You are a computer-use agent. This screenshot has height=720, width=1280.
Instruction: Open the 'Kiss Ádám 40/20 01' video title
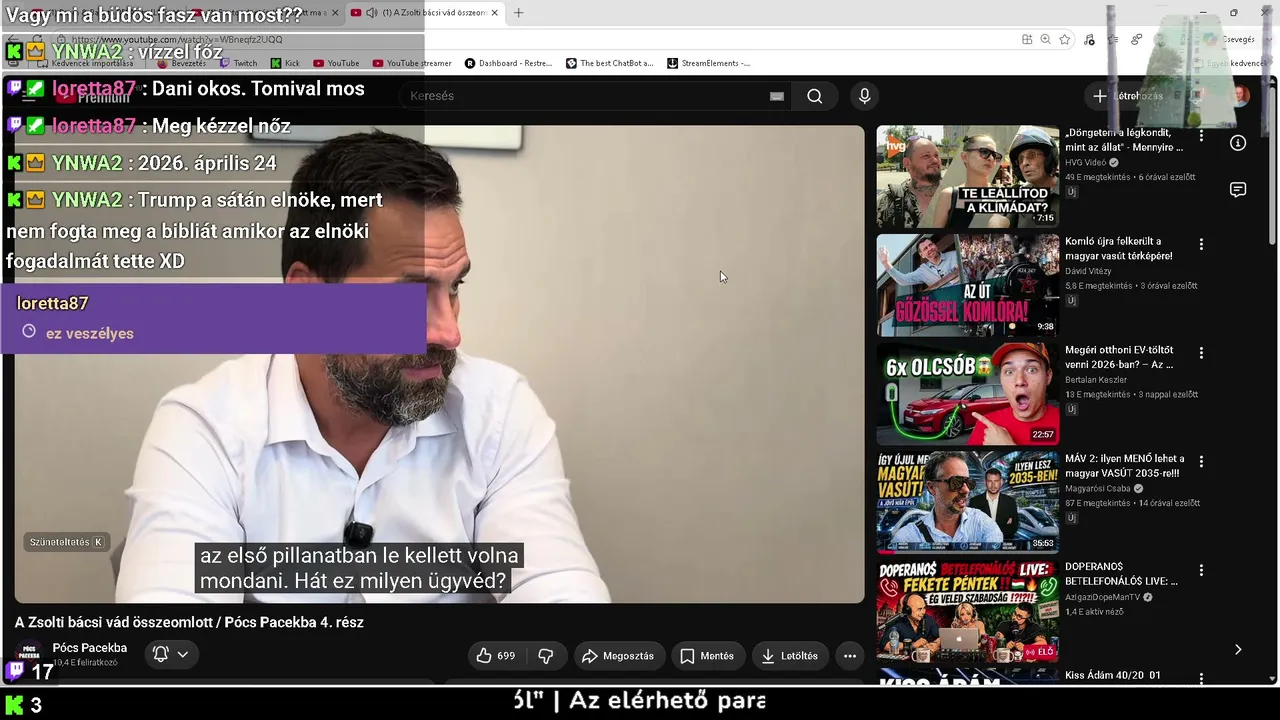[1113, 676]
